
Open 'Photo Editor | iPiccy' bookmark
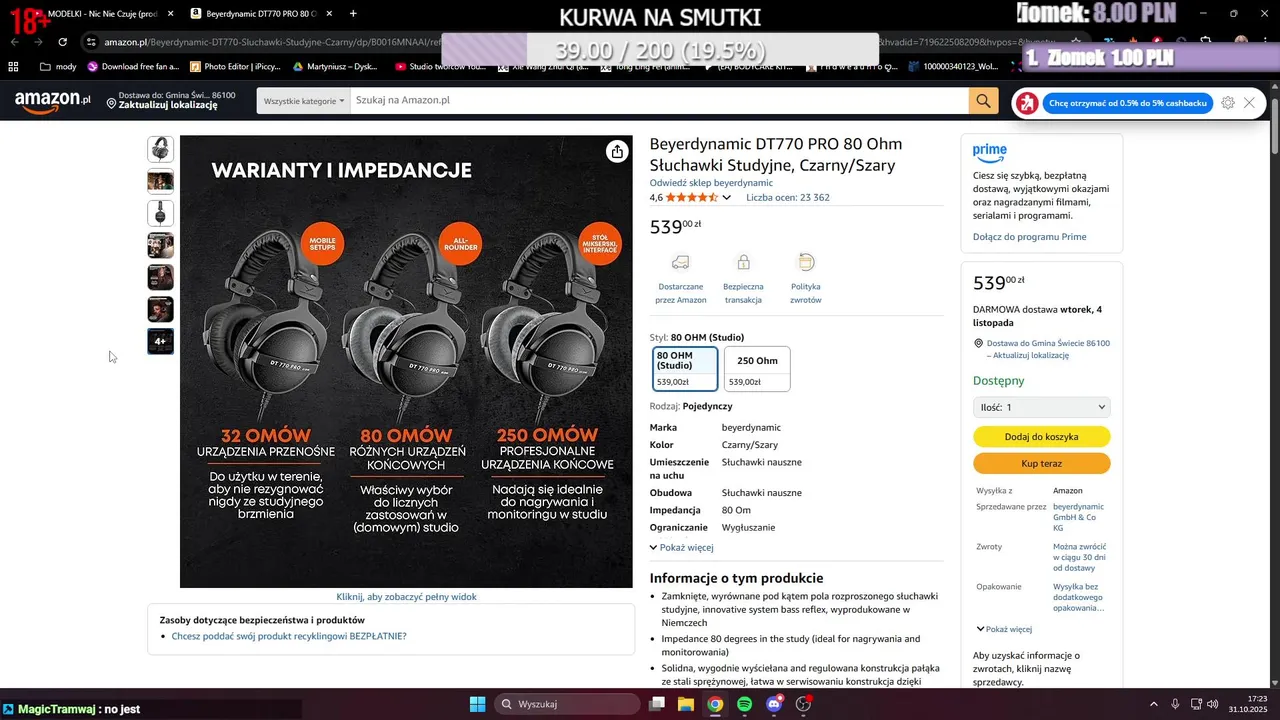(235, 67)
